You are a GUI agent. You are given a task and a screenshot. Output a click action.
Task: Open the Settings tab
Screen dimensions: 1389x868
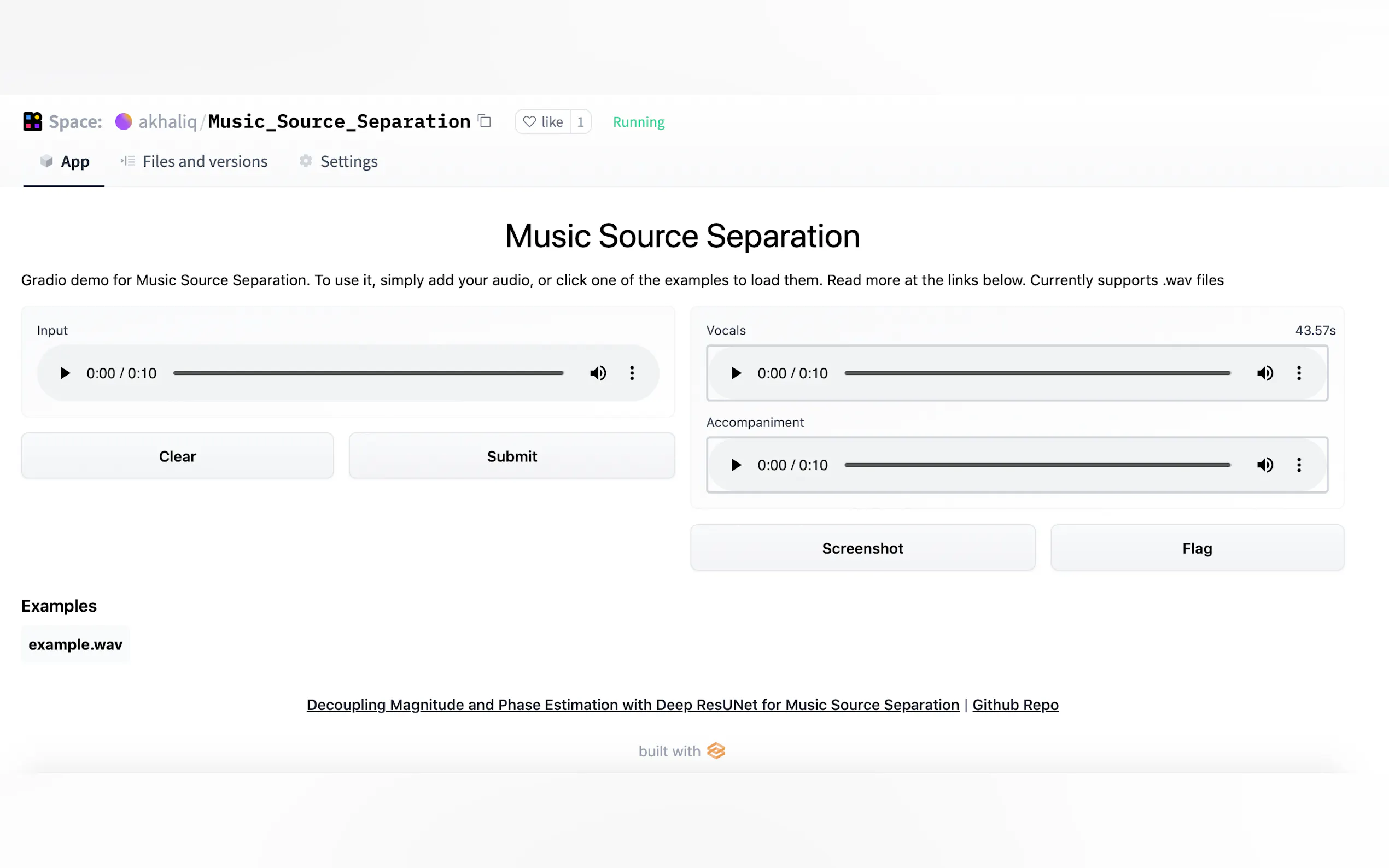coord(349,161)
